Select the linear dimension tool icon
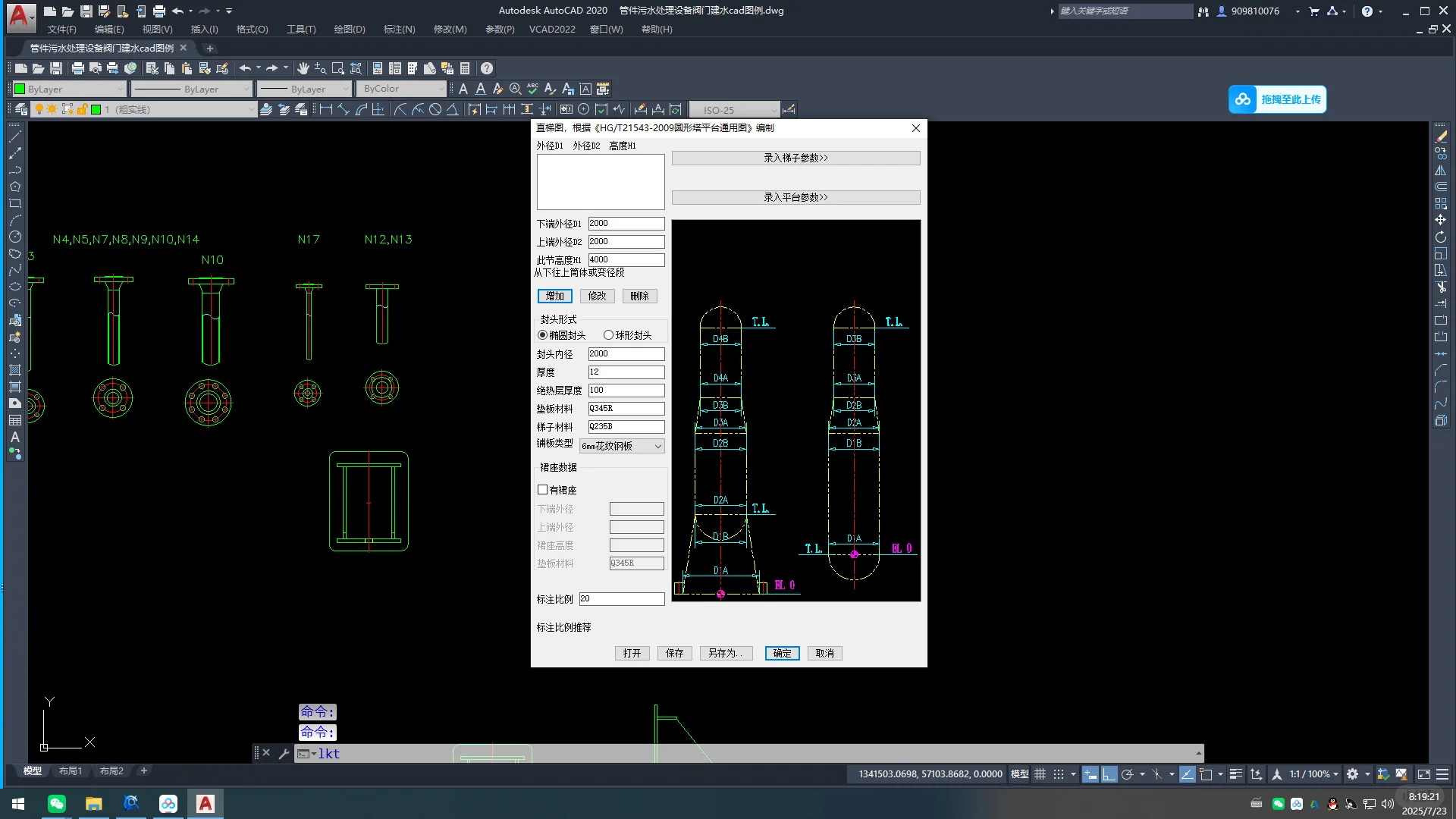 pos(325,108)
